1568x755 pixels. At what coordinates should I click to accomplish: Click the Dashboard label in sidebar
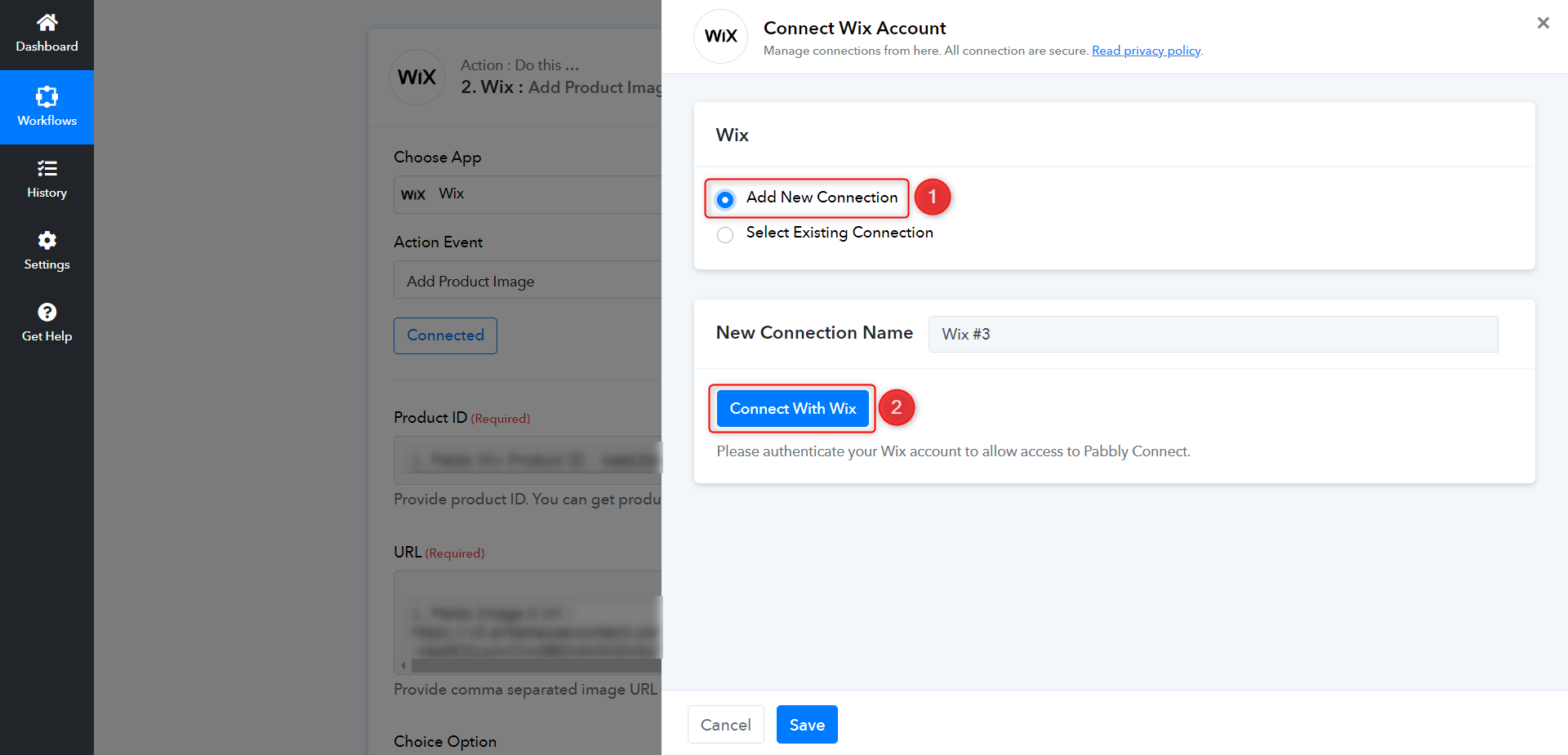(47, 47)
